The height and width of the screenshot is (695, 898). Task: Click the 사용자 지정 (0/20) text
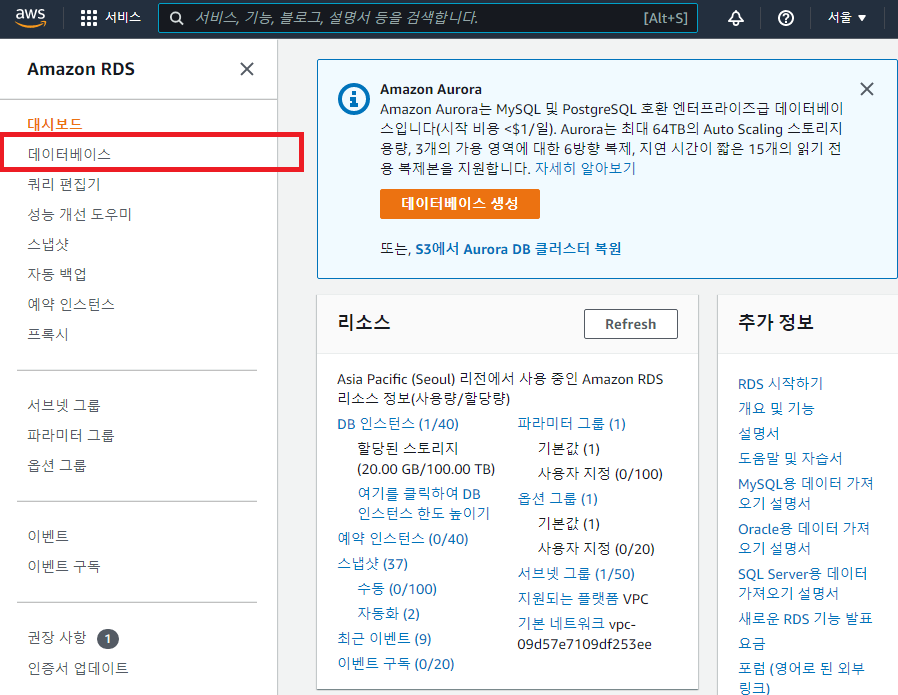tap(596, 549)
